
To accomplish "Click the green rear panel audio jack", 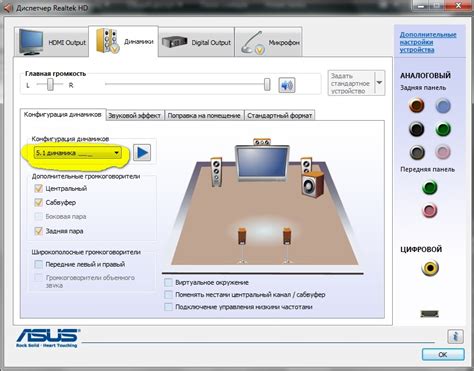I will tap(443, 129).
